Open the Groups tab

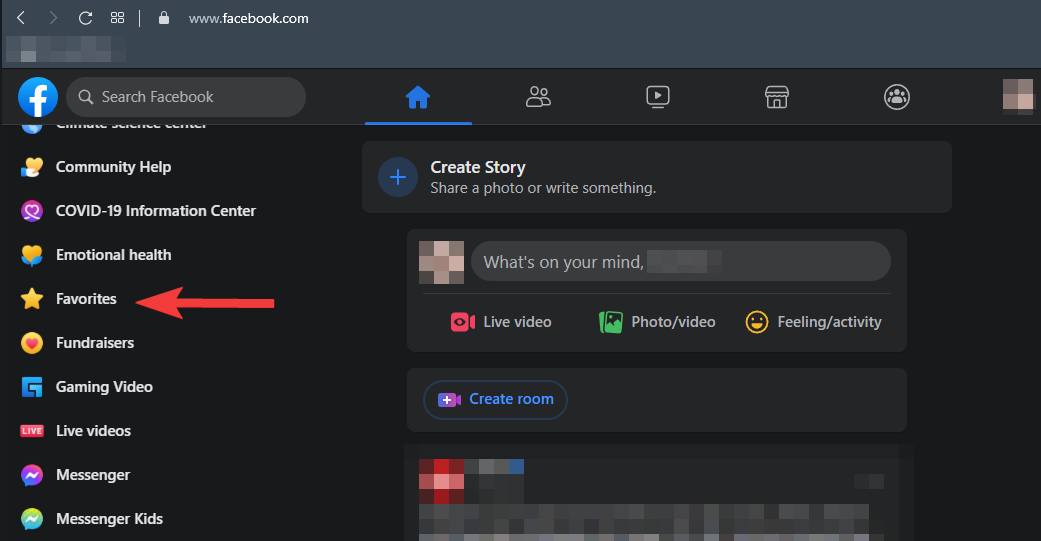(x=896, y=97)
